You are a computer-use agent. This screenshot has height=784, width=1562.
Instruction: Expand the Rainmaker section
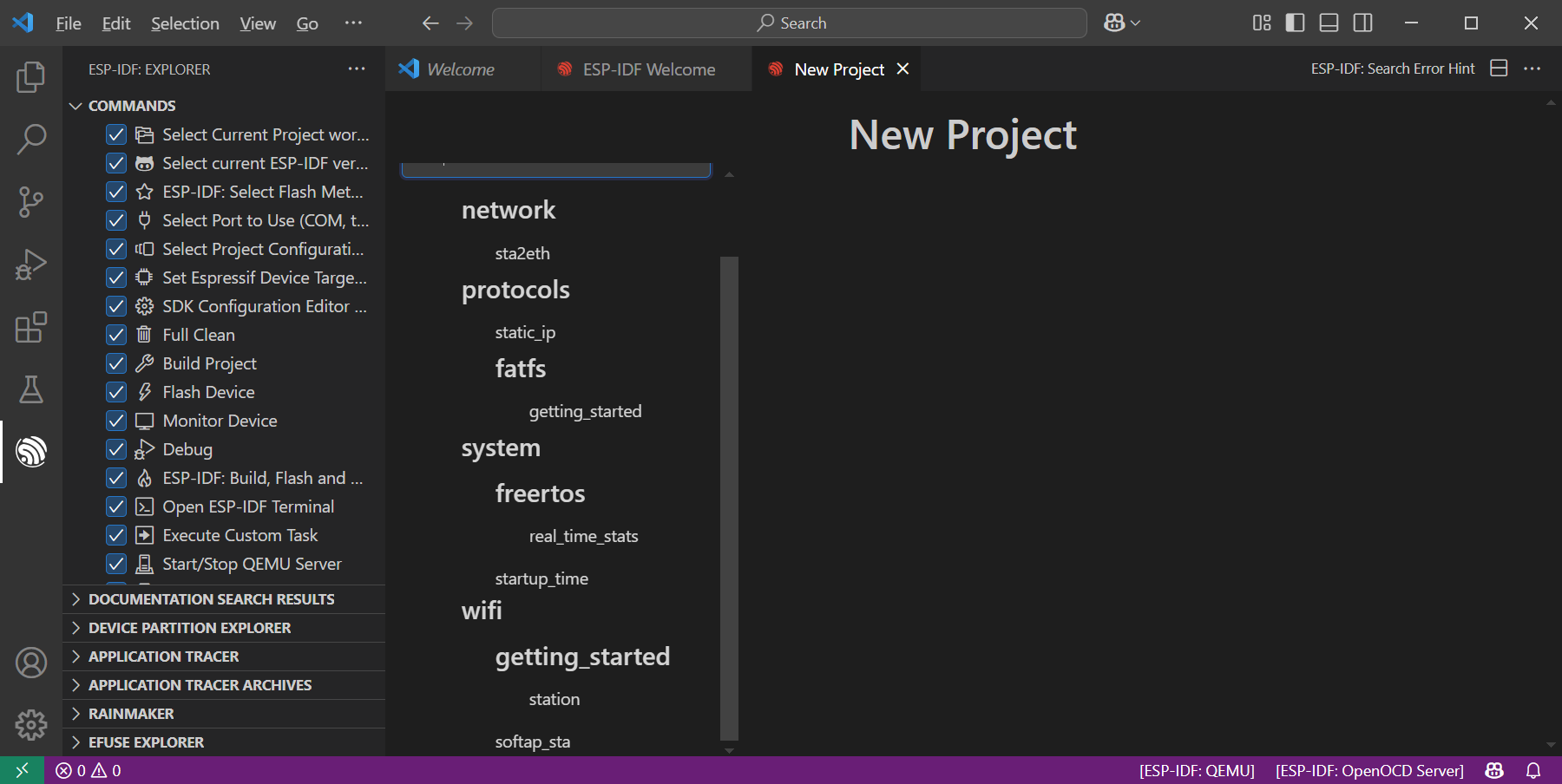pos(224,714)
